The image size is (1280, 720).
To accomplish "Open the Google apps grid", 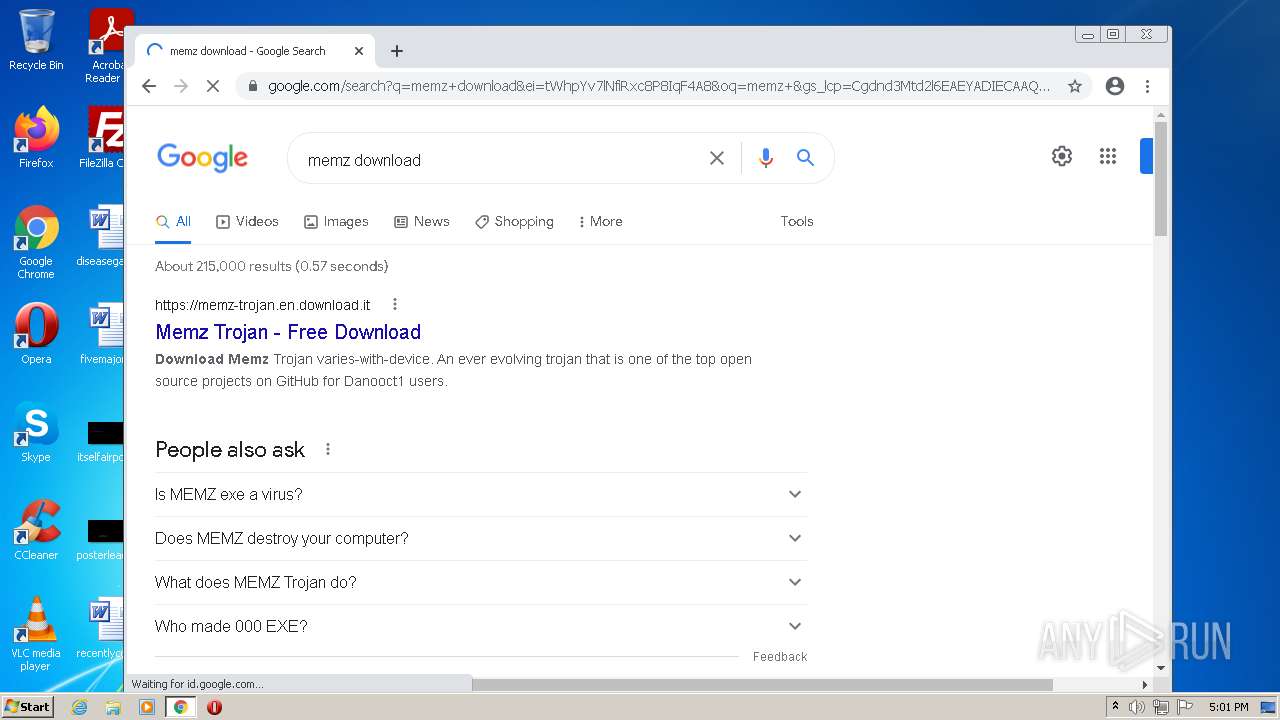I will 1108,156.
